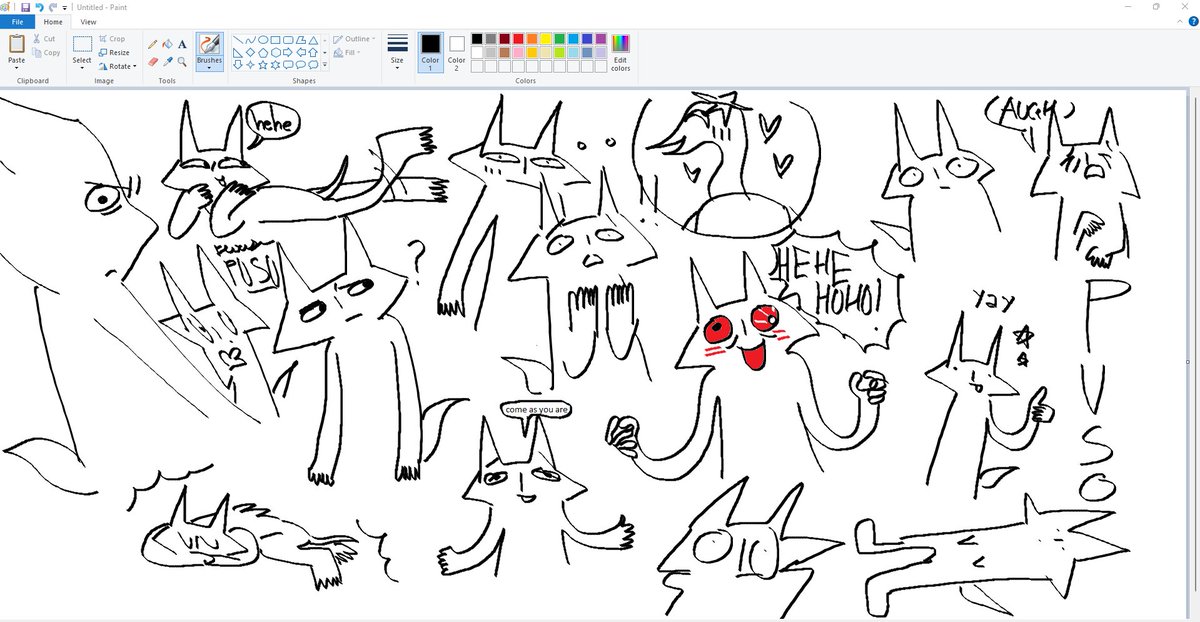Switch to the View ribbon tab
The height and width of the screenshot is (622, 1200).
tap(88, 22)
